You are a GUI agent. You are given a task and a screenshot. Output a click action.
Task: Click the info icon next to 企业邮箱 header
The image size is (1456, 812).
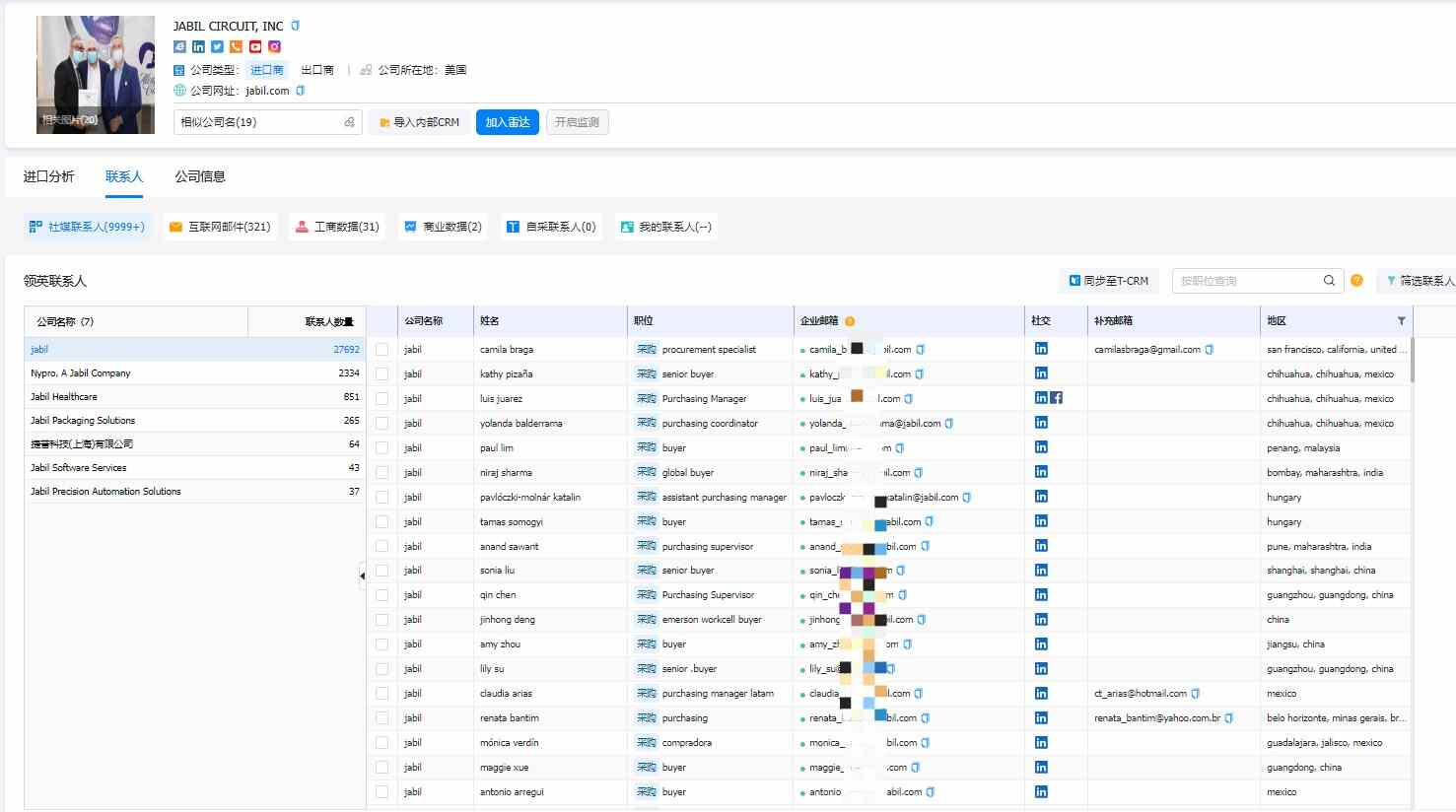click(x=850, y=321)
